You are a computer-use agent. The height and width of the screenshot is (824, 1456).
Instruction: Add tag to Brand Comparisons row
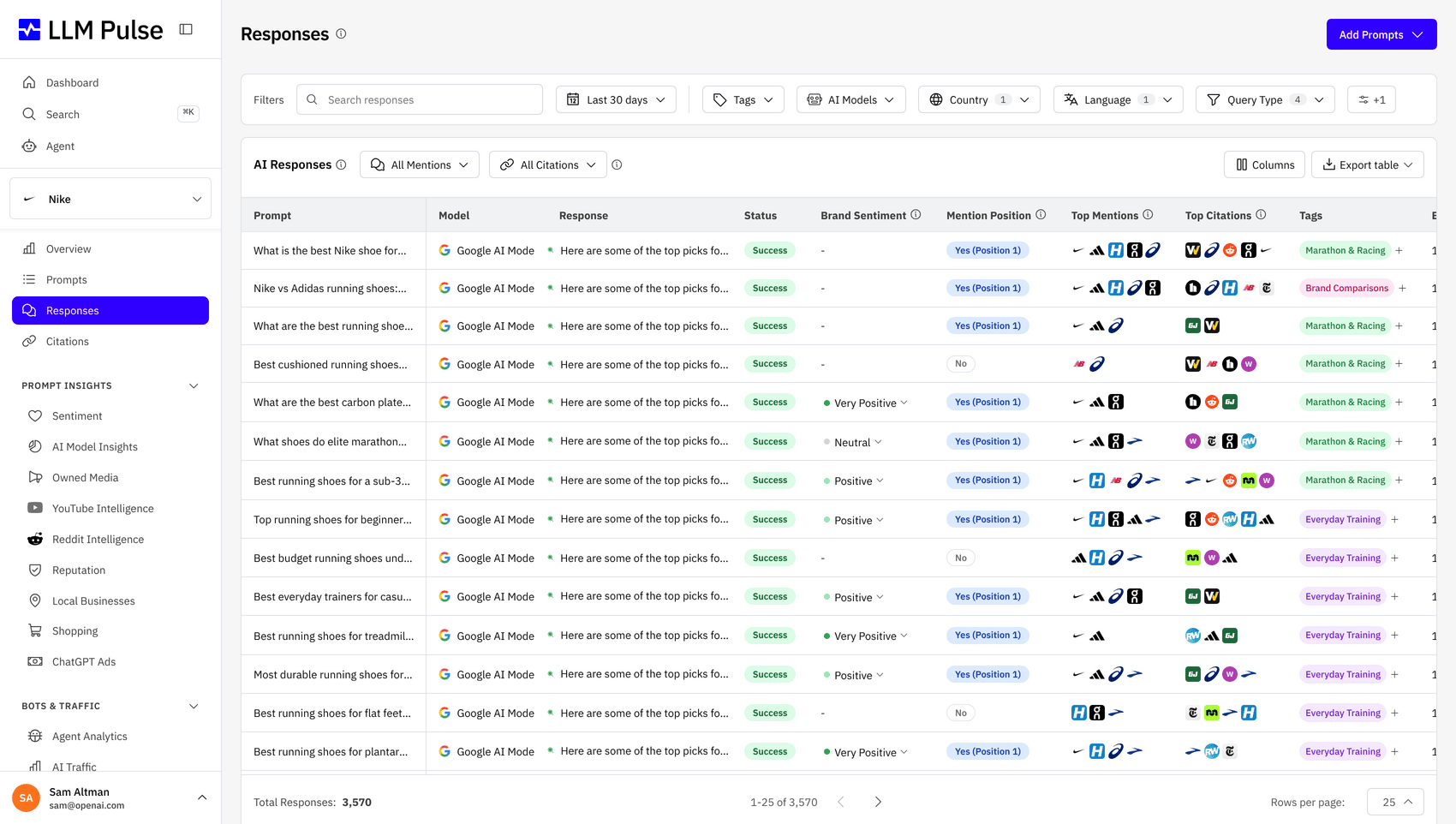pyautogui.click(x=1402, y=288)
